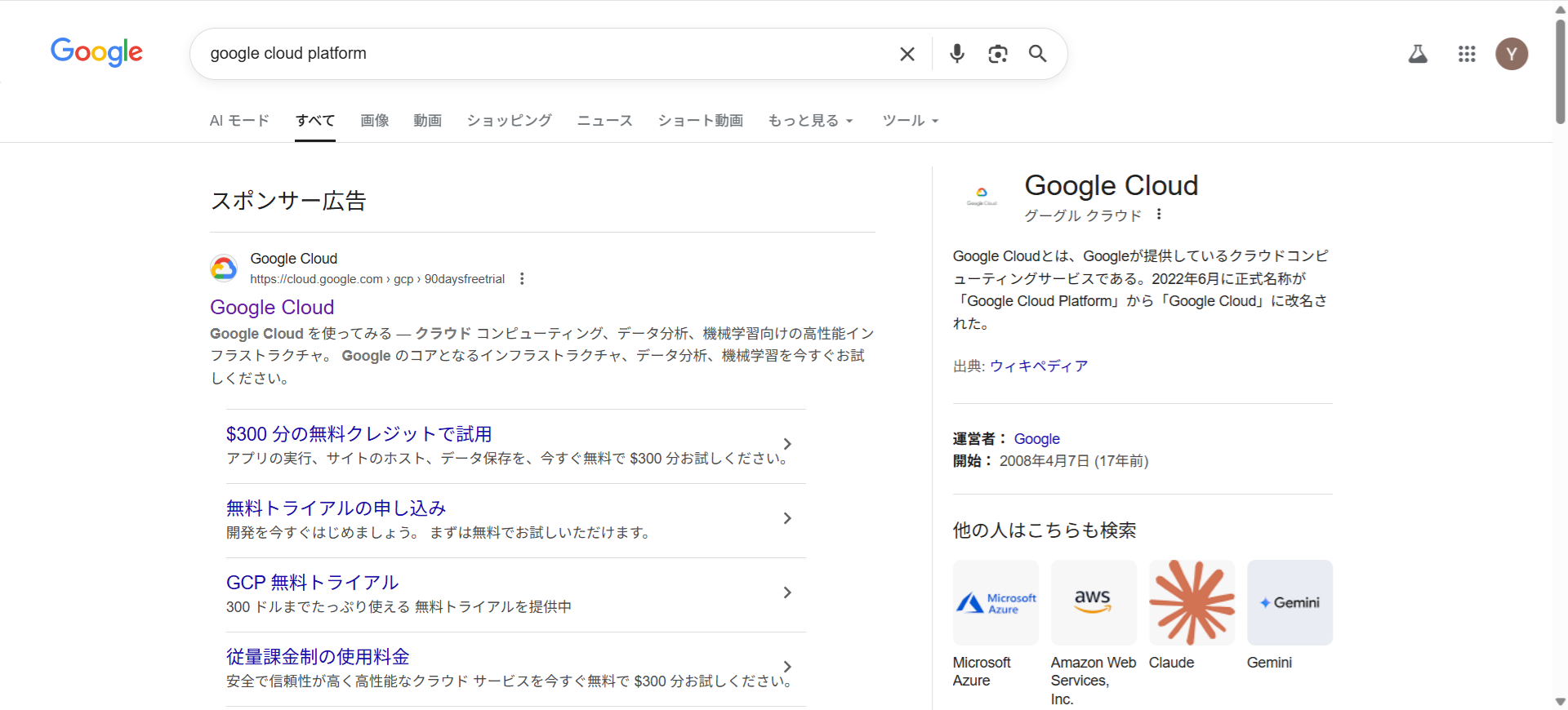Viewport: 1568px width, 710px height.
Task: Go to Google homepage via logo
Action: click(96, 52)
